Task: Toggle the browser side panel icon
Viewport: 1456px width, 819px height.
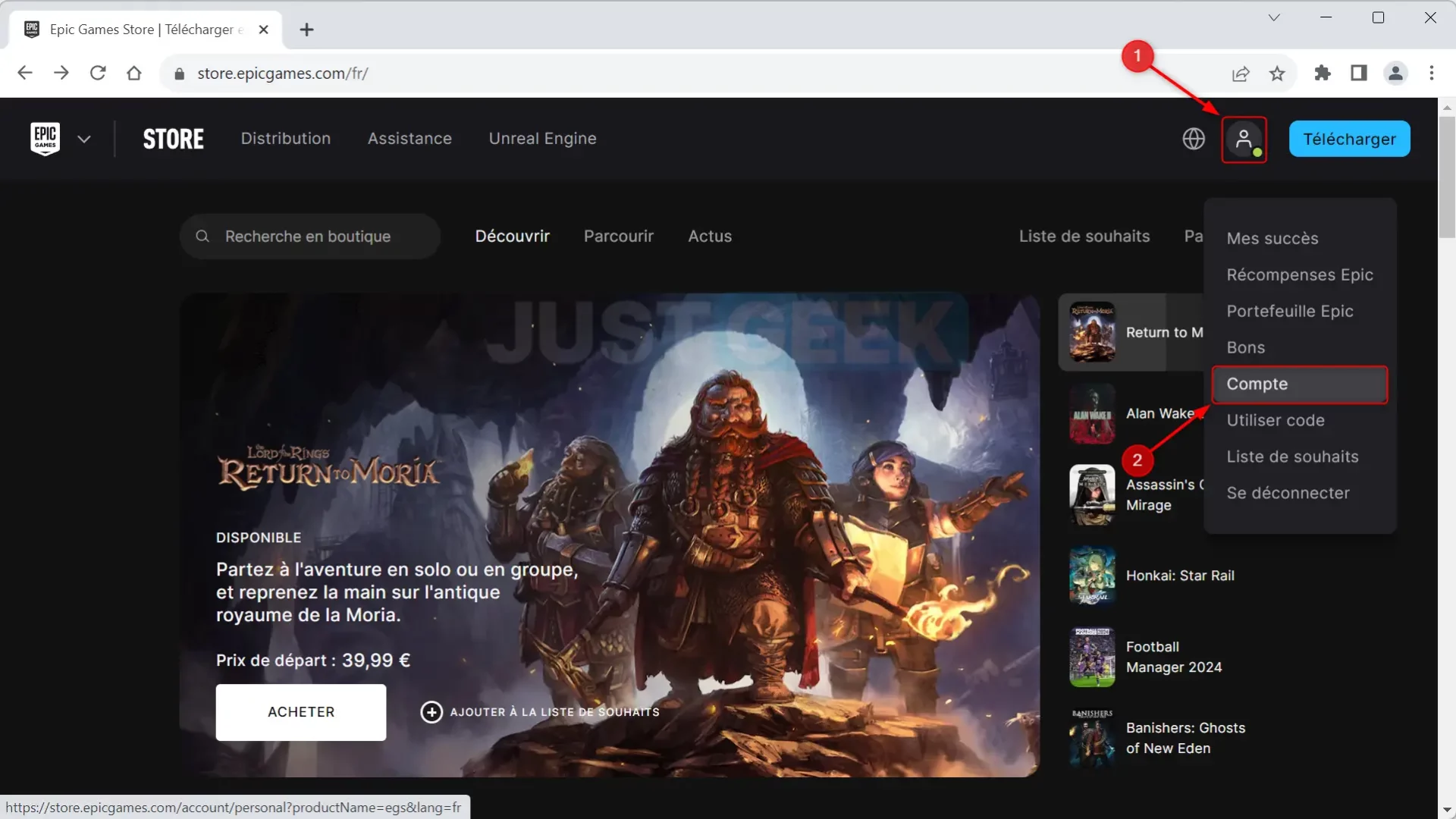Action: tap(1359, 73)
